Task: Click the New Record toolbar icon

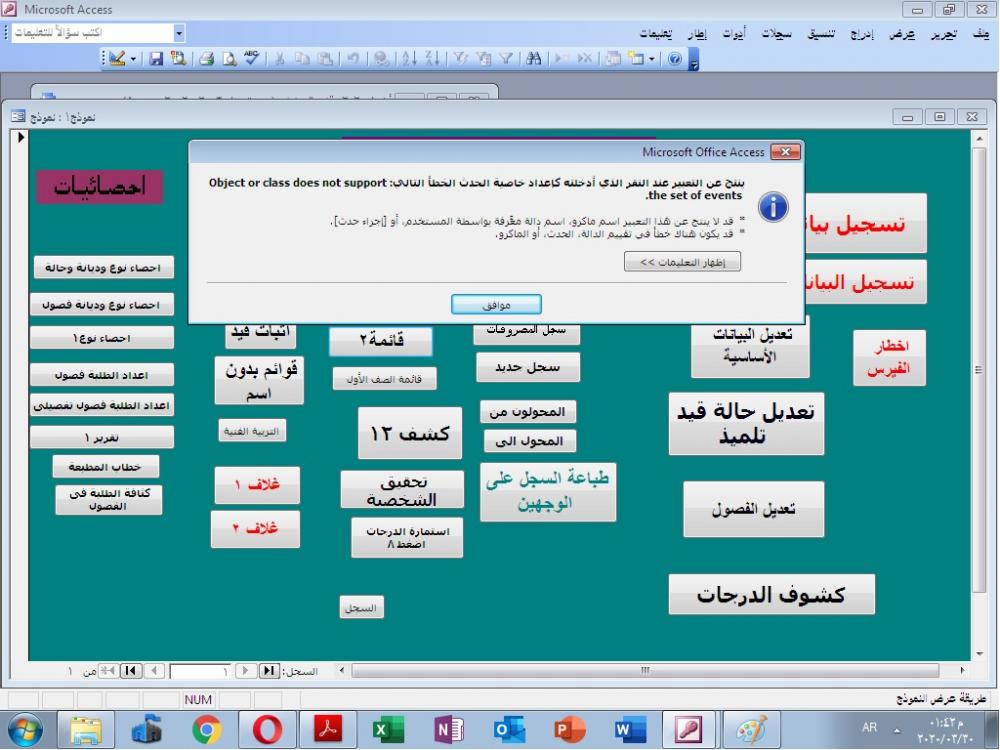Action: pos(561,59)
